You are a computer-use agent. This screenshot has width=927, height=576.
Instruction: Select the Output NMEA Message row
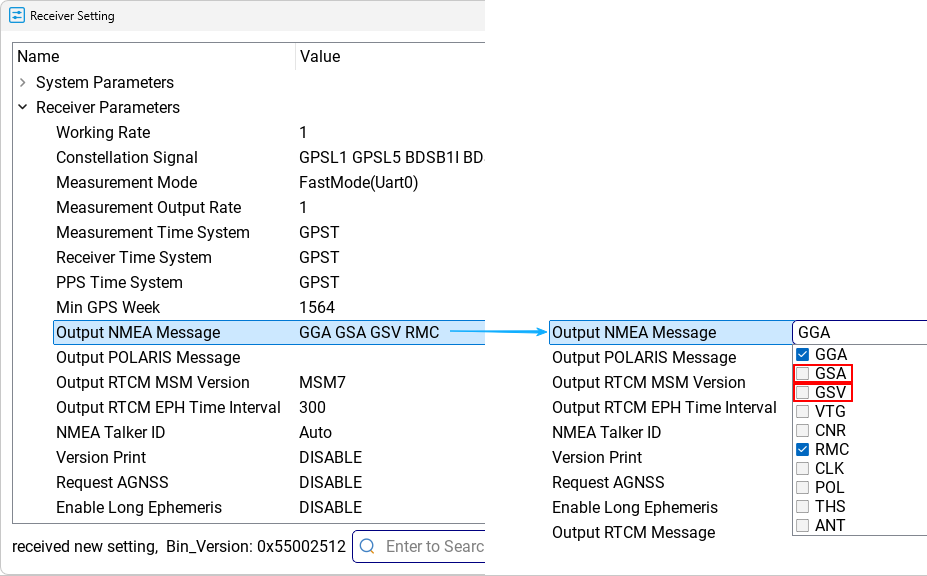coord(138,332)
